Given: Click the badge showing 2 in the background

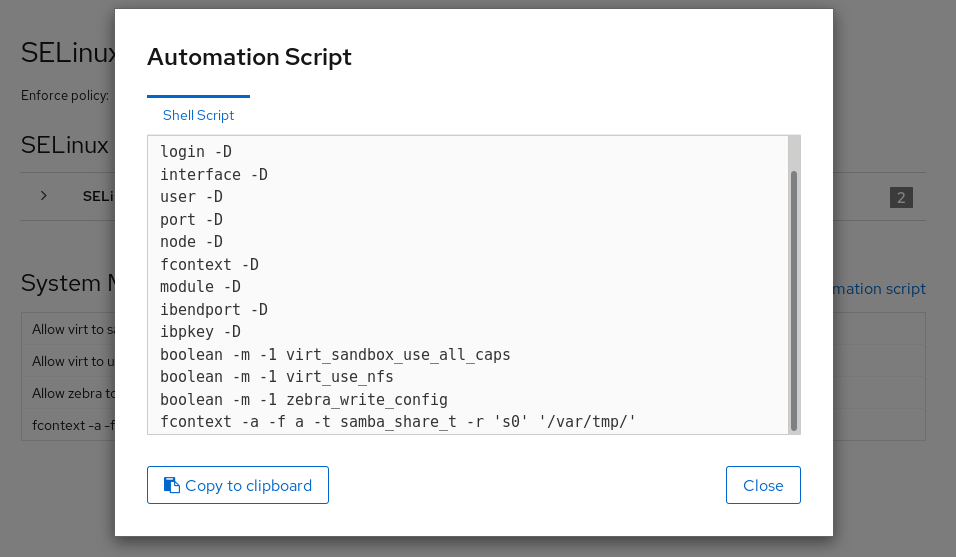Looking at the screenshot, I should 901,197.
